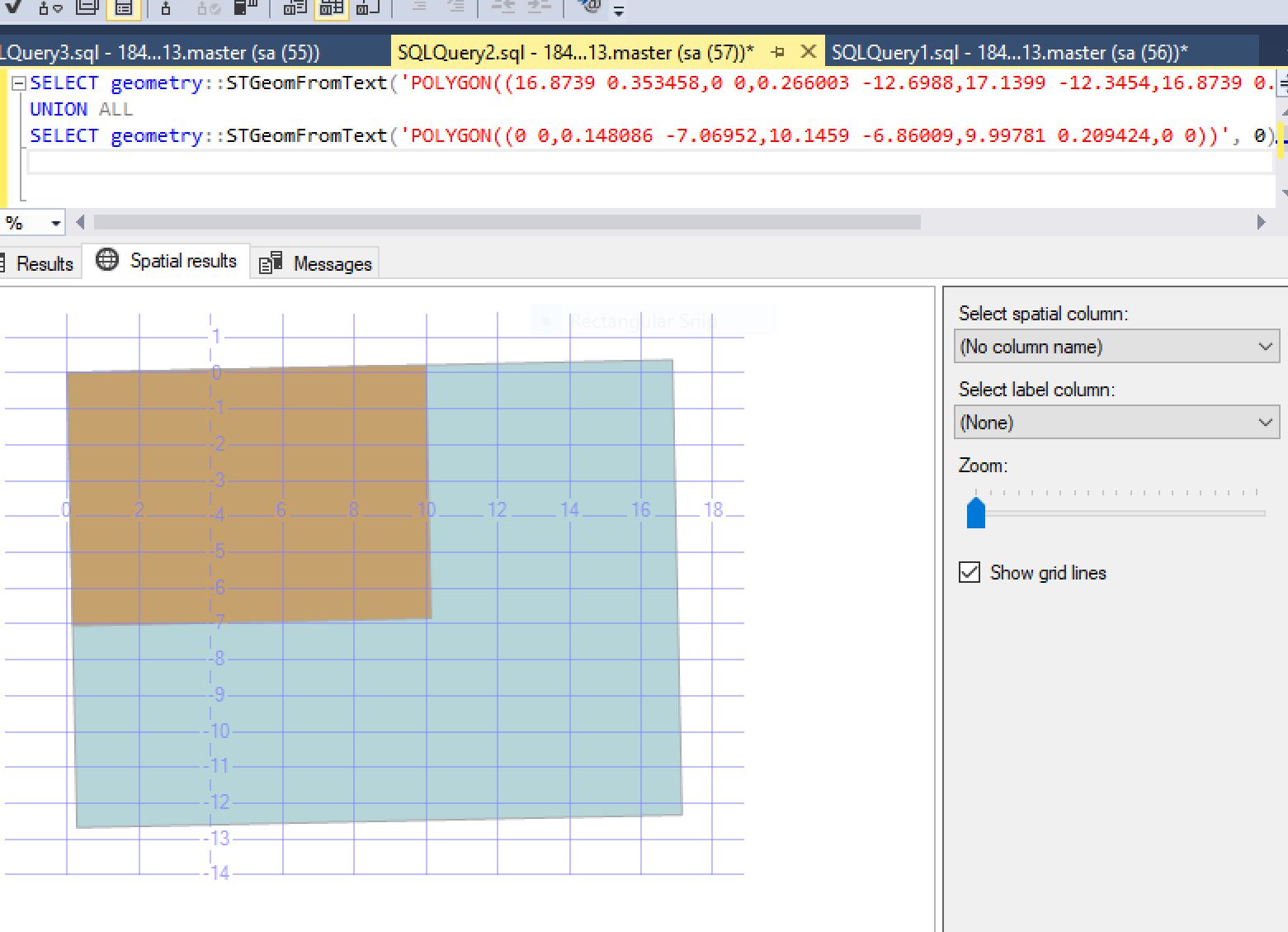Click the blank third line in query editor

tap(649, 163)
